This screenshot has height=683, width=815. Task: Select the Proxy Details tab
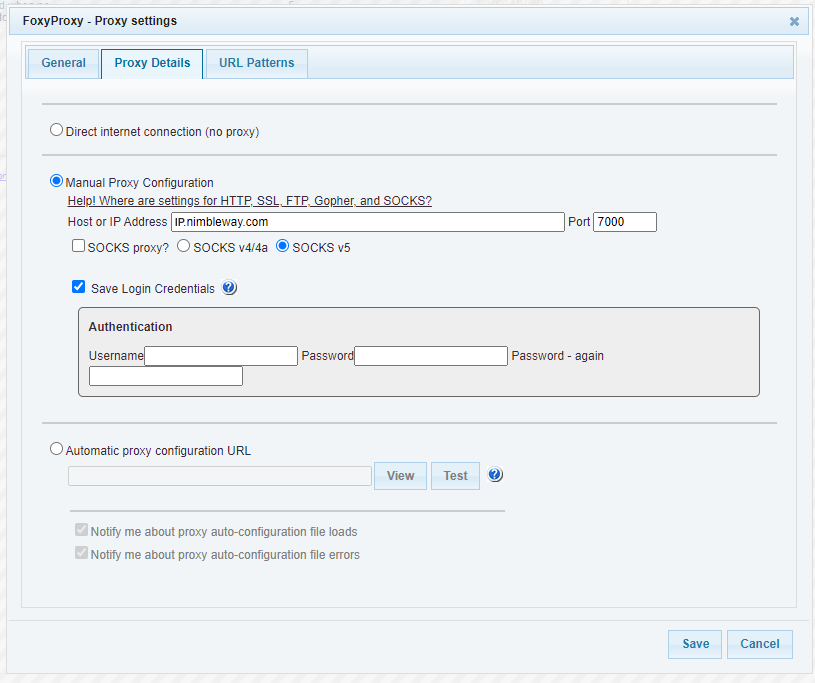[x=152, y=63]
